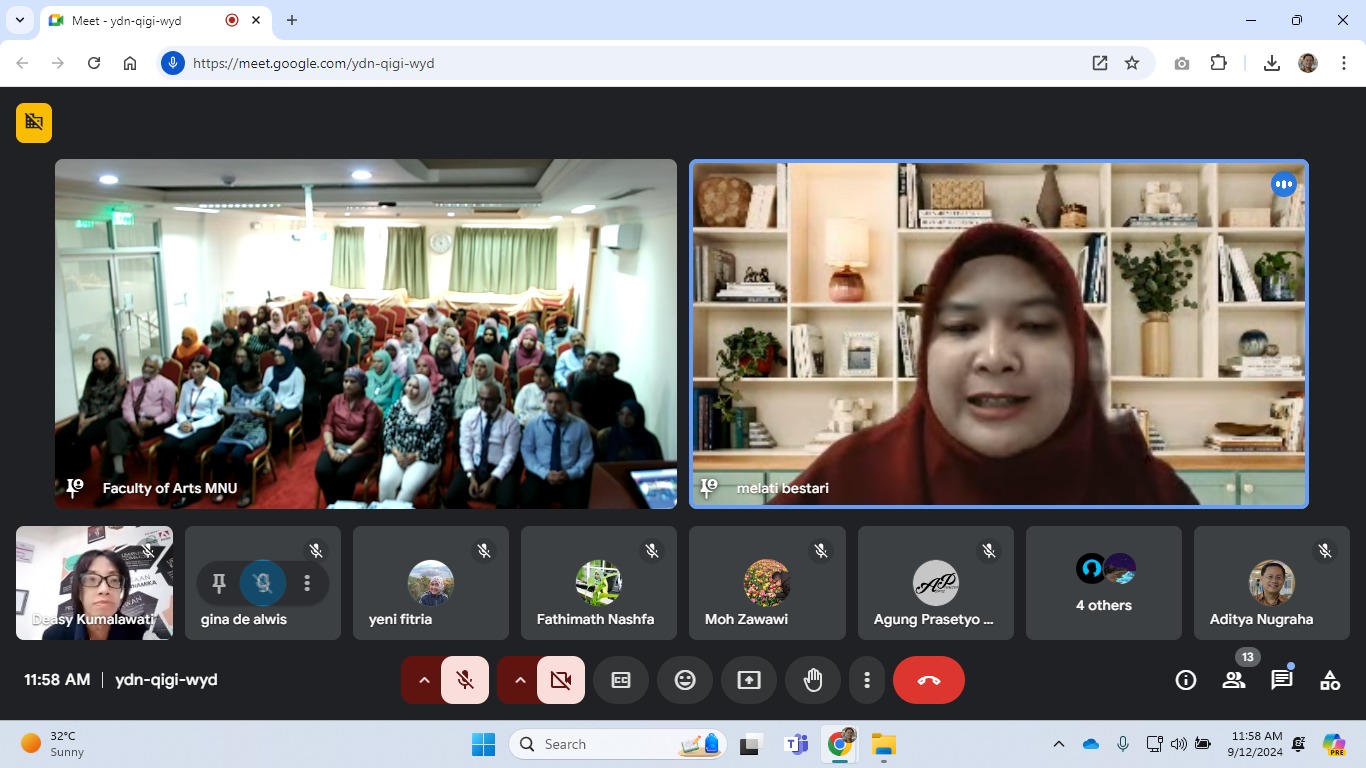Toggle closed captions on

[621, 680]
